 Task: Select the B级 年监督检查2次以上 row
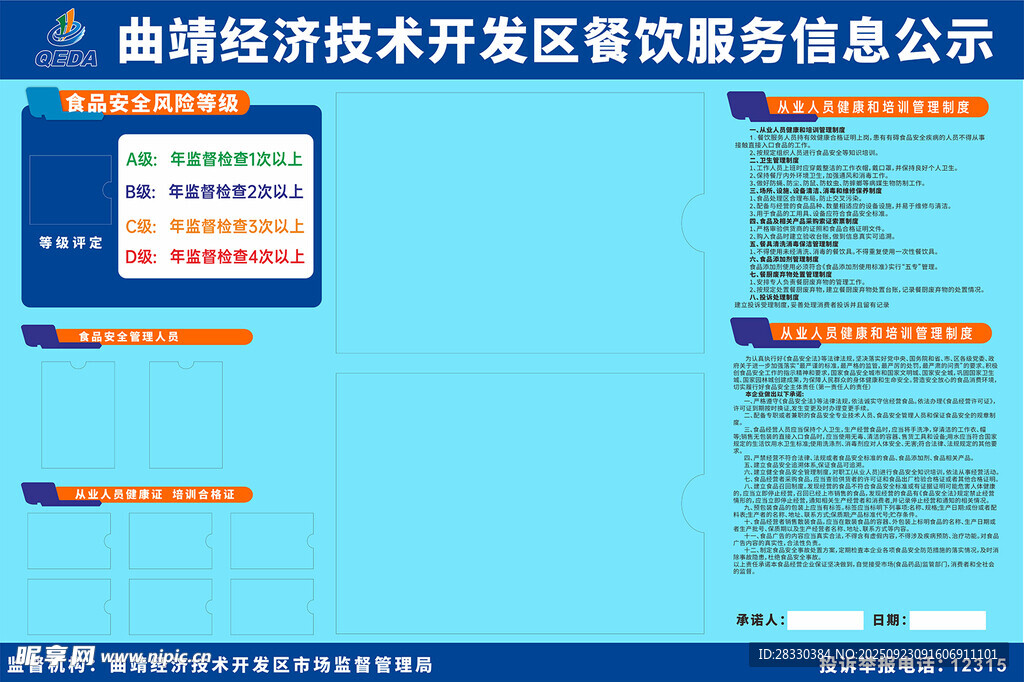[213, 191]
